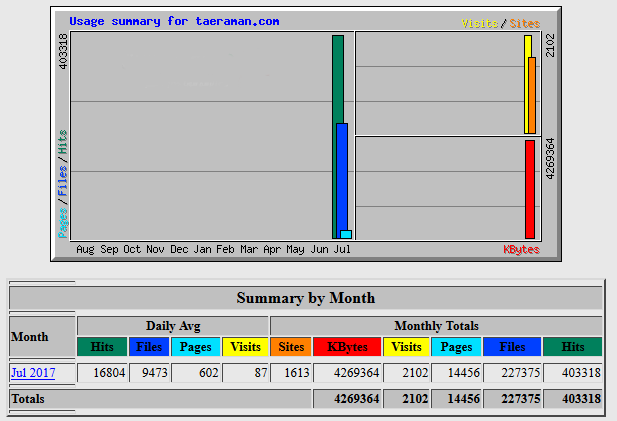Click the blue Daily Avg Files header
The width and height of the screenshot is (617, 421).
pos(149,347)
